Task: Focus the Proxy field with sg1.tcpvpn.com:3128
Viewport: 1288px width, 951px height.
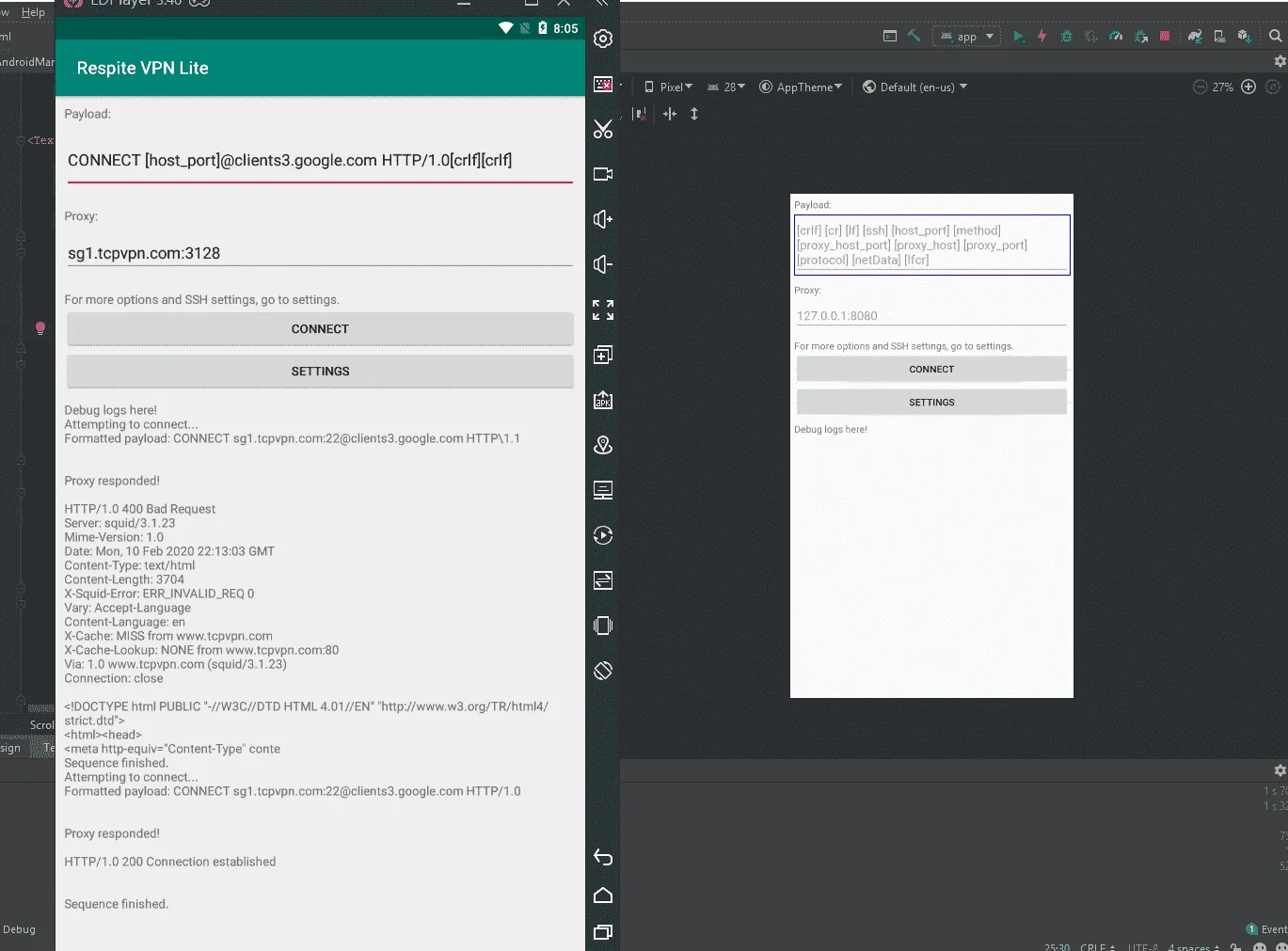Action: [320, 253]
